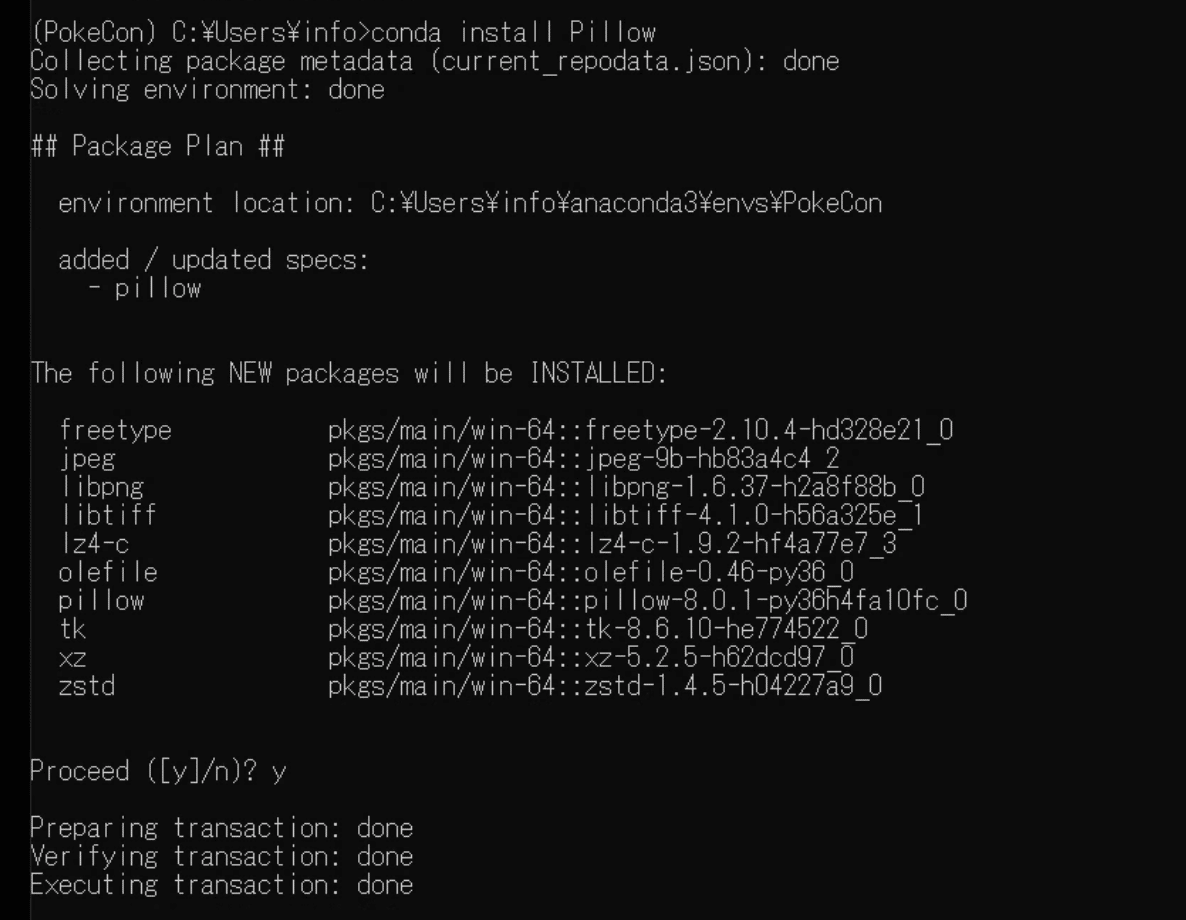
Task: Click the libpng-1.6.37 package path
Action: coord(626,487)
